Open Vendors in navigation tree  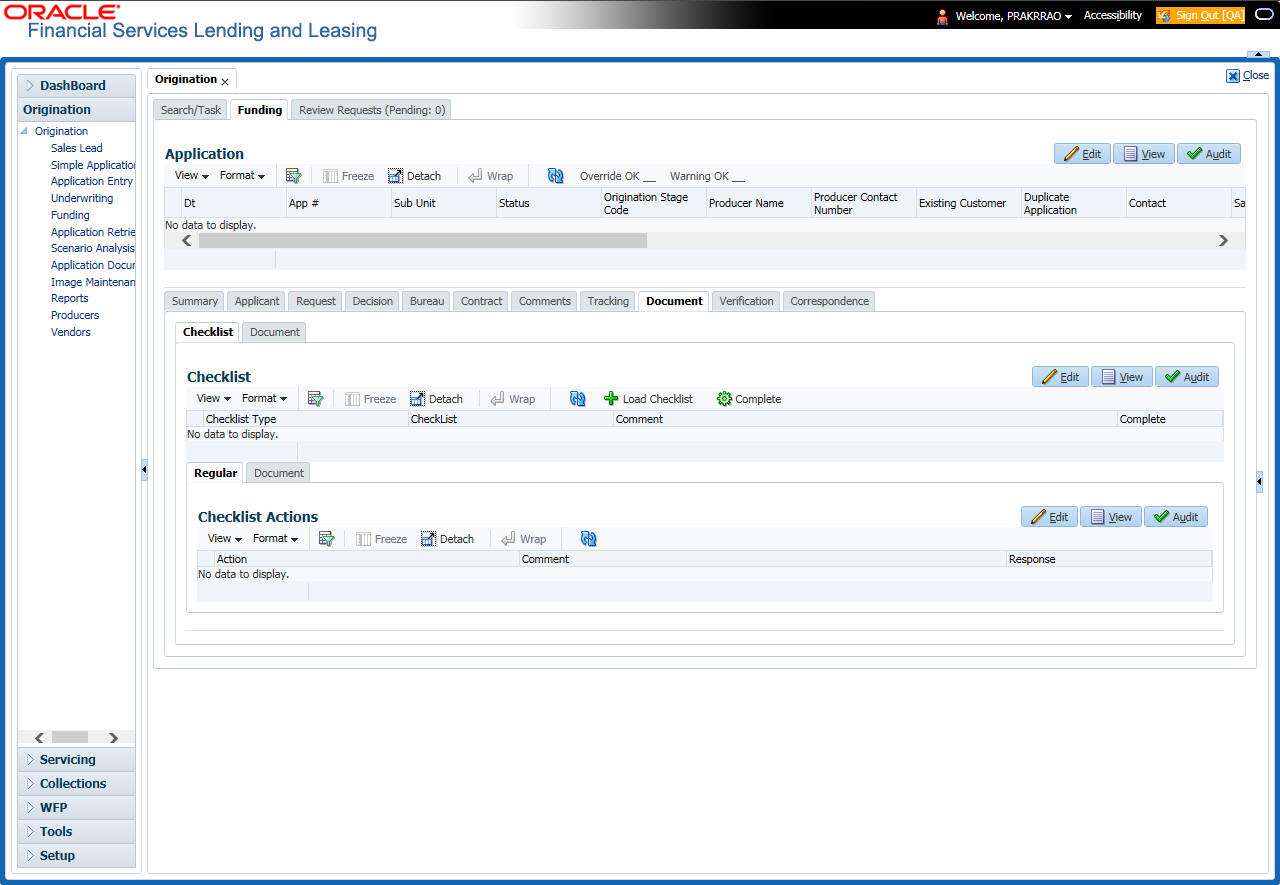click(x=71, y=332)
